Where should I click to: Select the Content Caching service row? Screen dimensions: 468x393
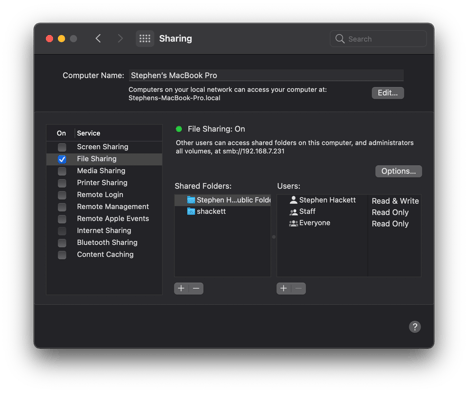click(104, 255)
